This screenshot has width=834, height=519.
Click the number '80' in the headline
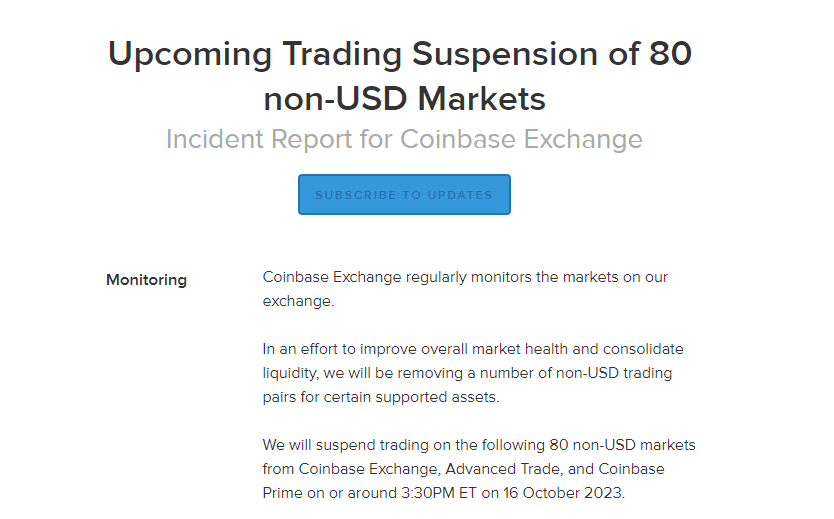pyautogui.click(x=670, y=53)
